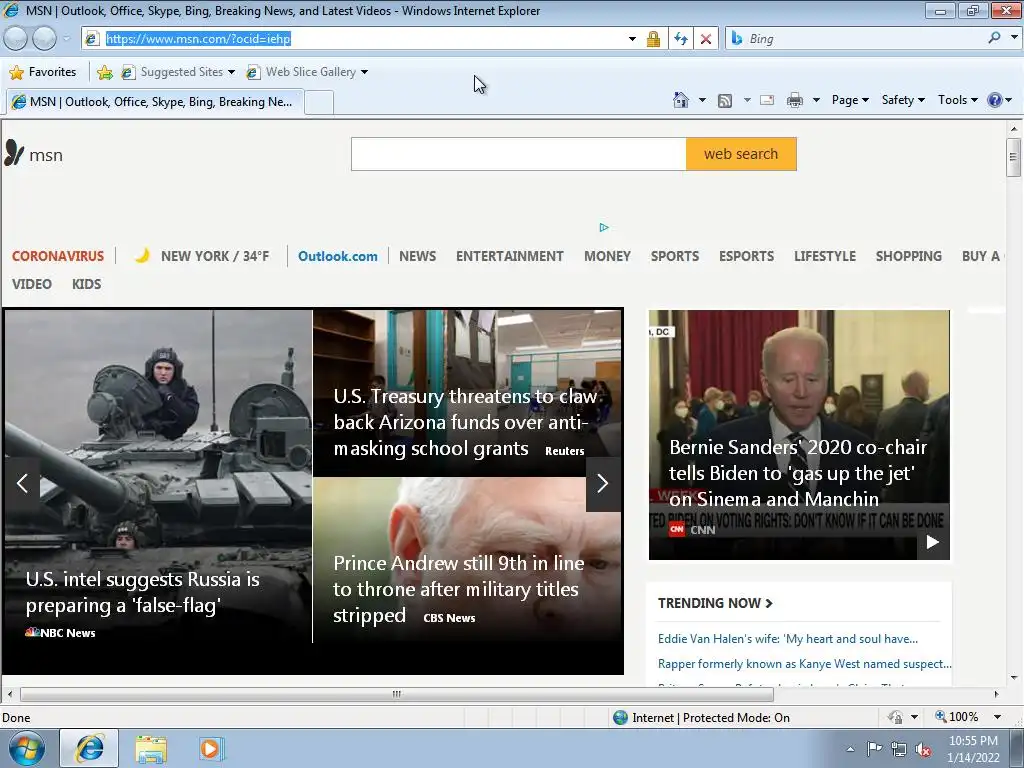The image size is (1024, 768).
Task: Click the Stop loading X icon
Action: click(706, 39)
